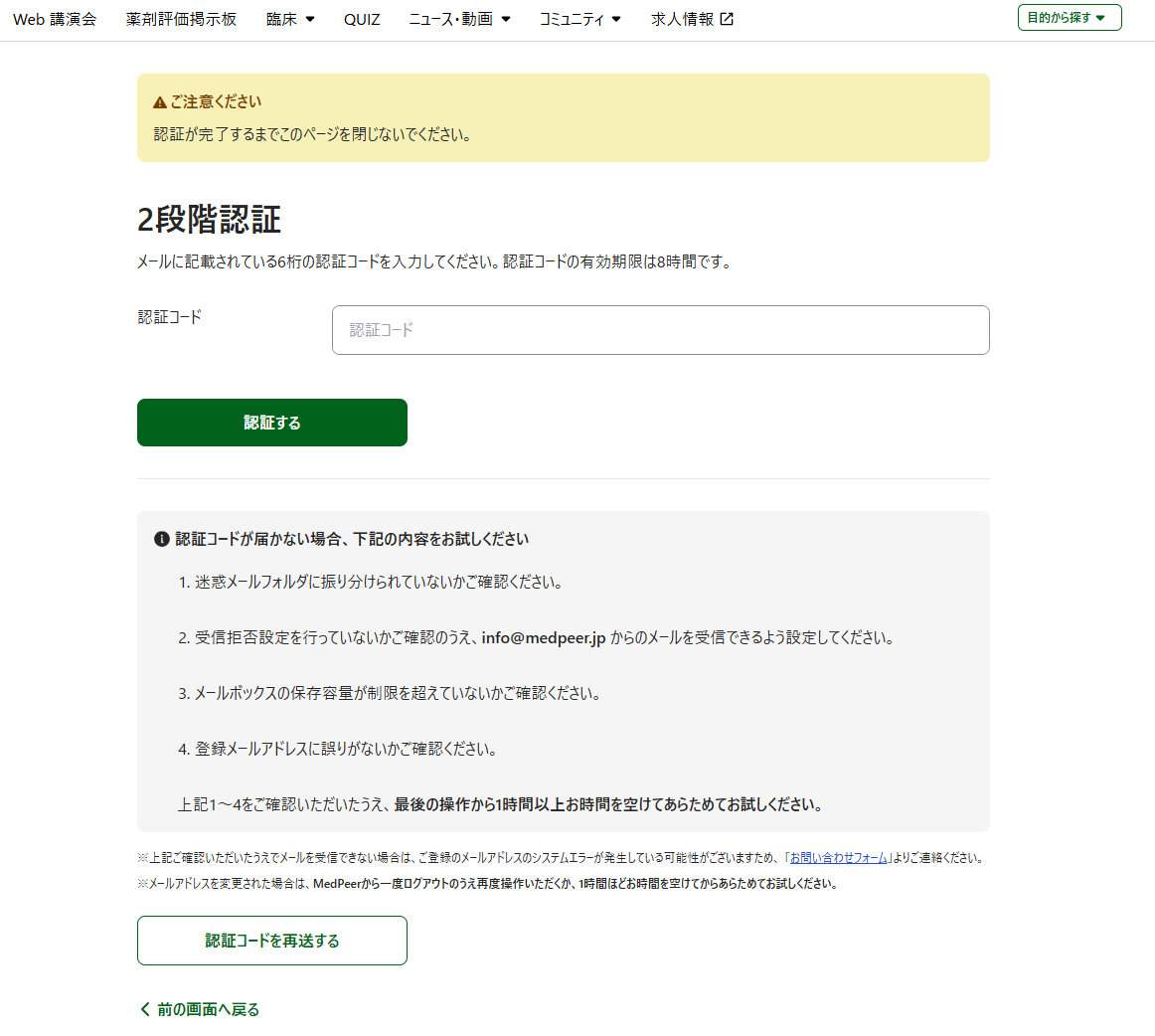Viewport: 1155px width, 1036px height.
Task: Click the 認証コードを再送する button
Action: point(271,941)
